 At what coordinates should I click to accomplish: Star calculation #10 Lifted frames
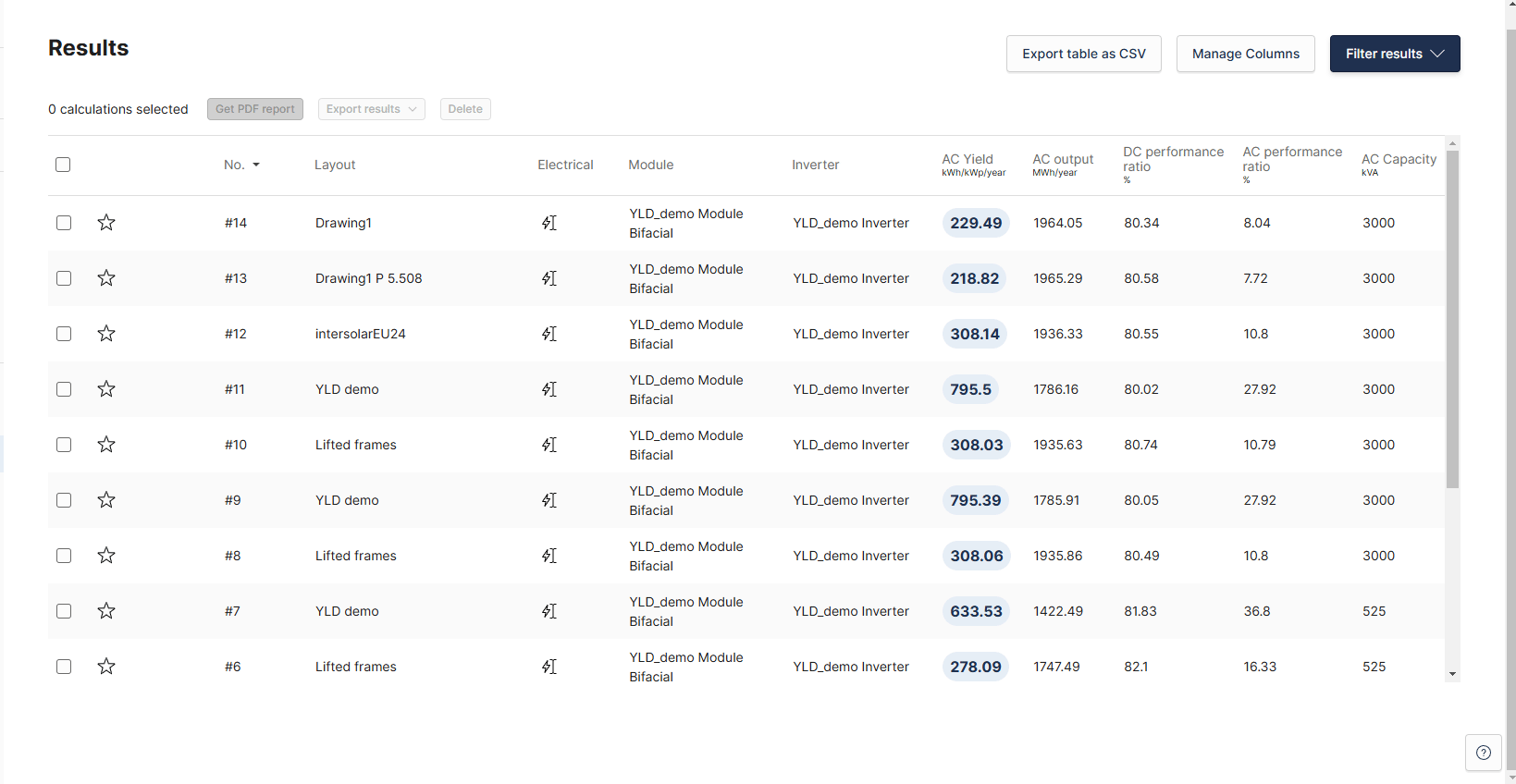click(x=106, y=445)
